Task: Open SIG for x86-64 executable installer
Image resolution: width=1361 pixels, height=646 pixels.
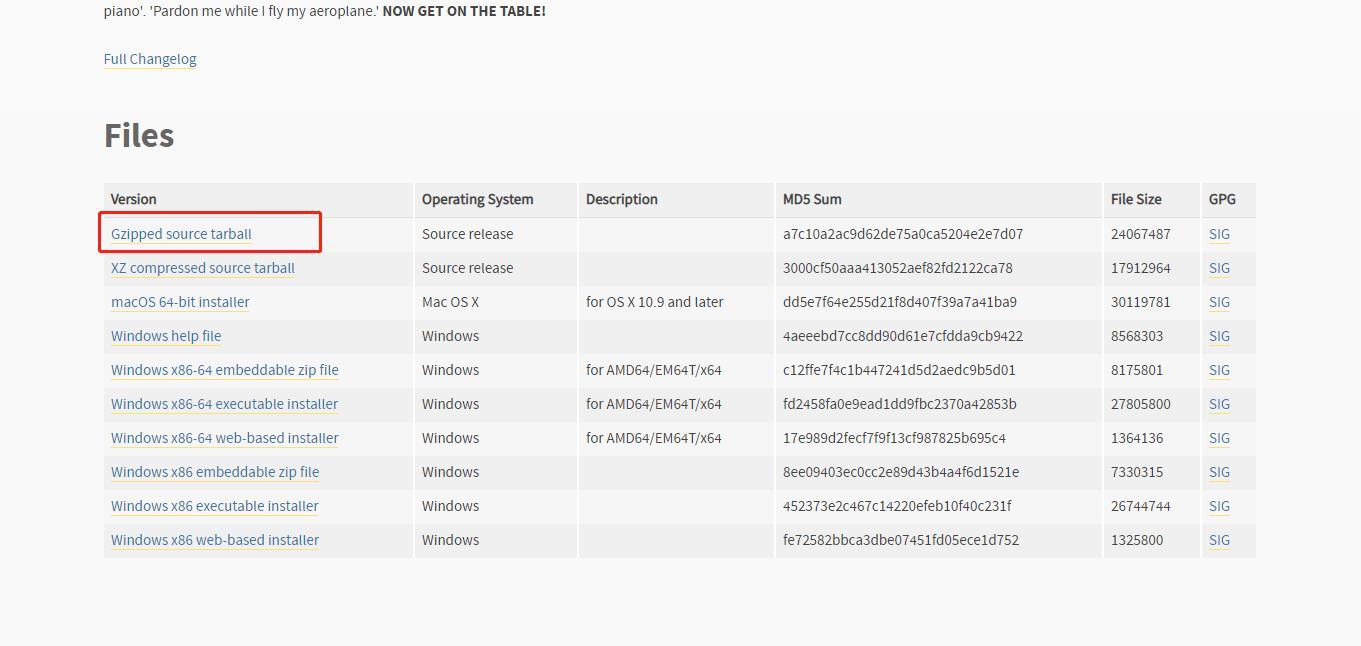Action: click(x=1219, y=404)
